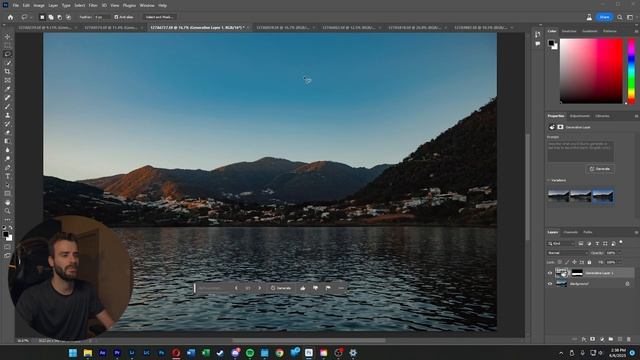Select the Crop tool
The width and height of the screenshot is (640, 360).
click(7, 71)
